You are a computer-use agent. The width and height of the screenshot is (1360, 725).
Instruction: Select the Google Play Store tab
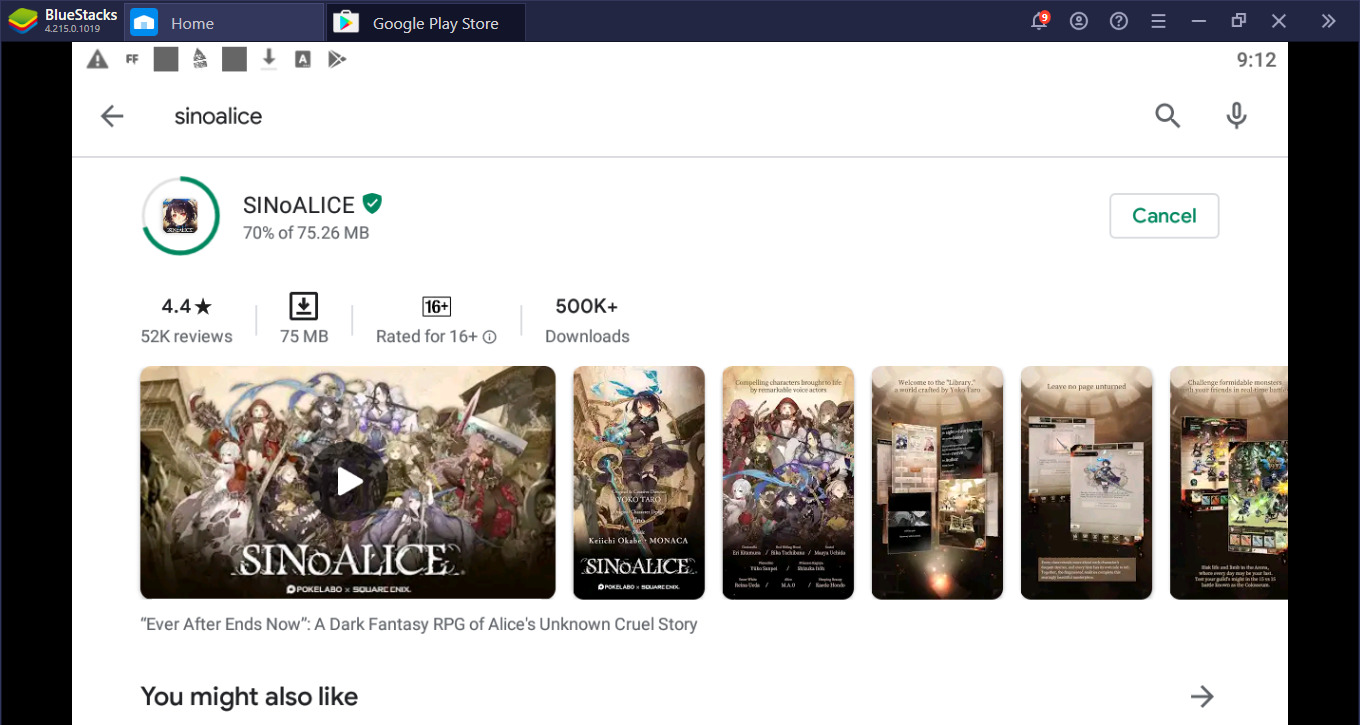click(426, 21)
